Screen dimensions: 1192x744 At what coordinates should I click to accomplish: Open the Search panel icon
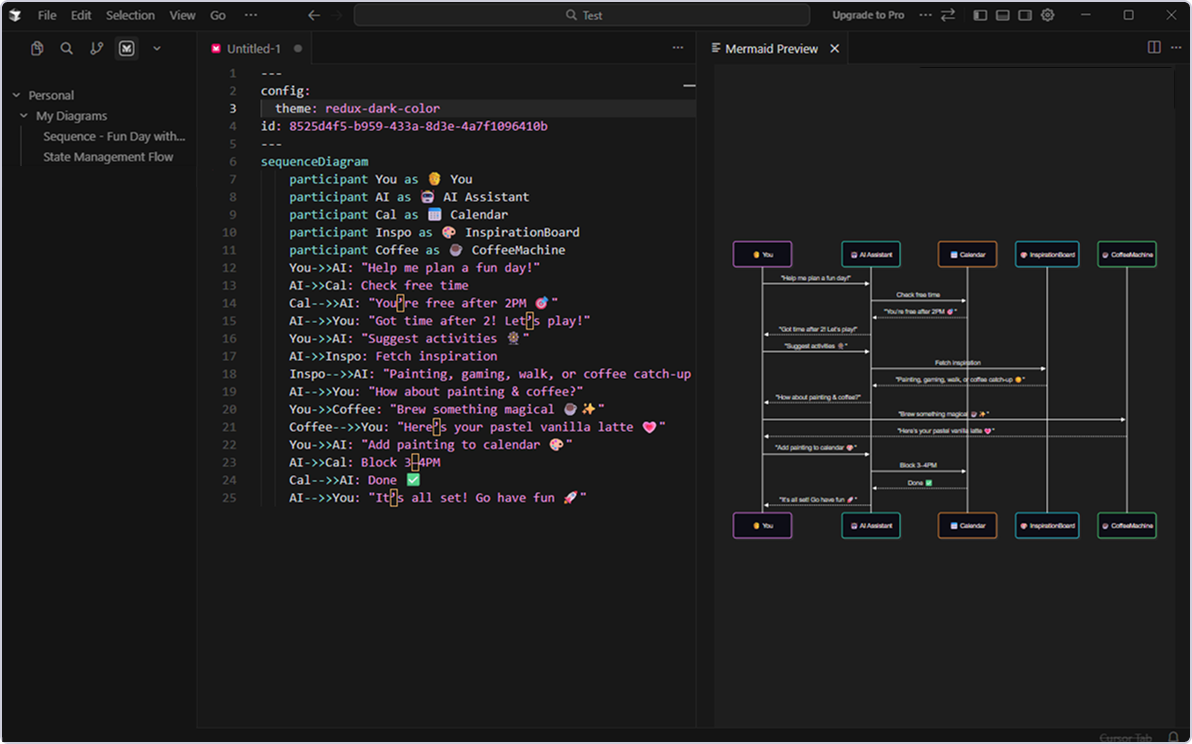[x=66, y=48]
